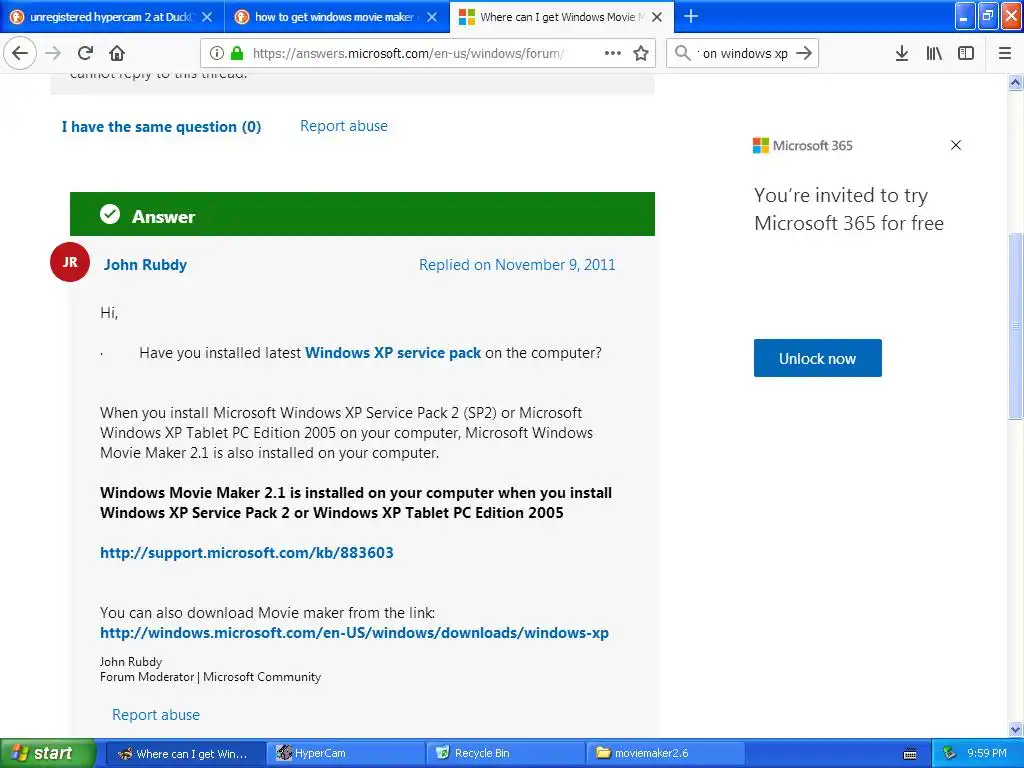Image resolution: width=1024 pixels, height=768 pixels.
Task: Click the Forum Moderator | Microsoft Community text
Action: (210, 677)
